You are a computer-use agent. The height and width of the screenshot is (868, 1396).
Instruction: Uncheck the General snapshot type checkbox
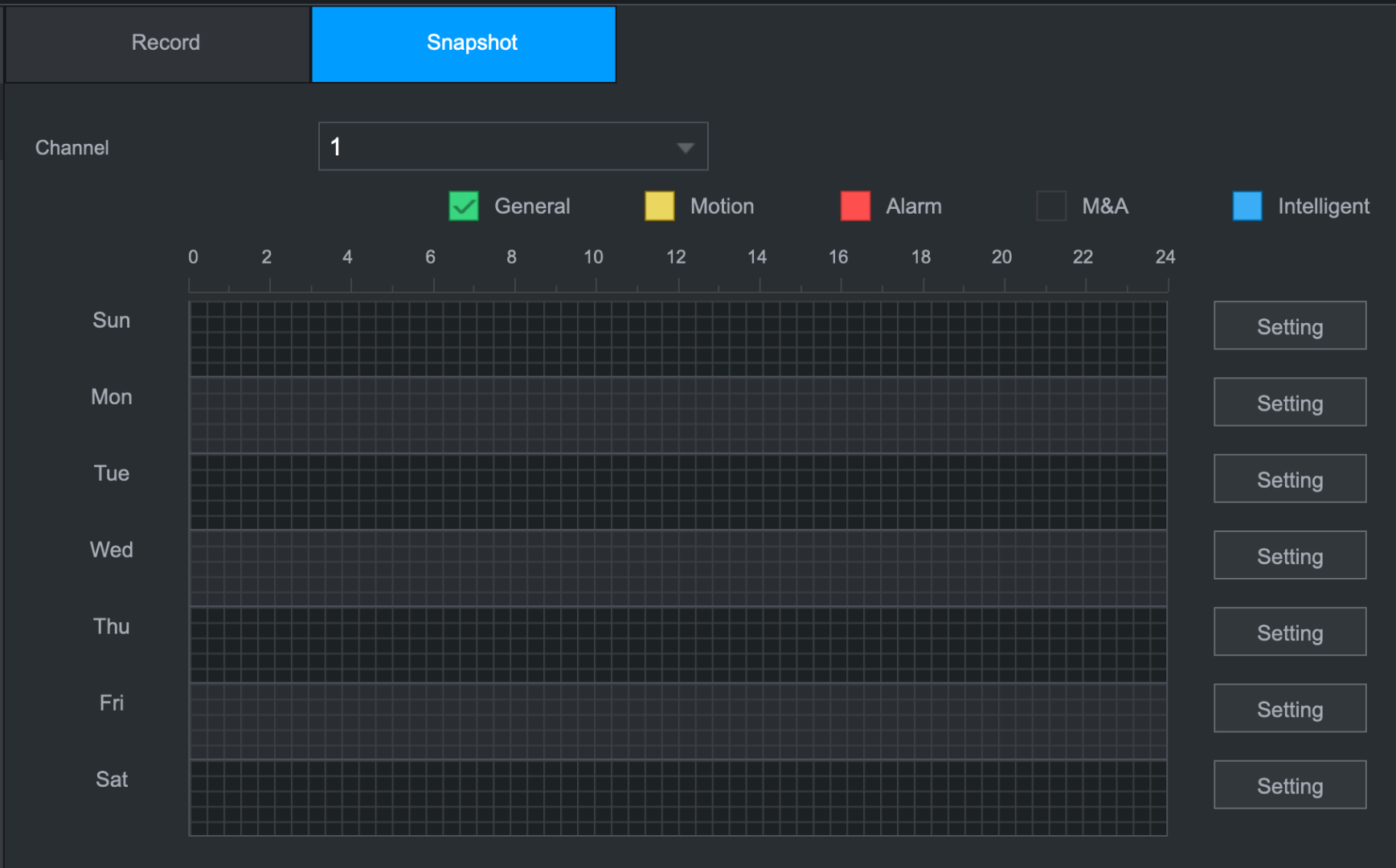coord(464,206)
